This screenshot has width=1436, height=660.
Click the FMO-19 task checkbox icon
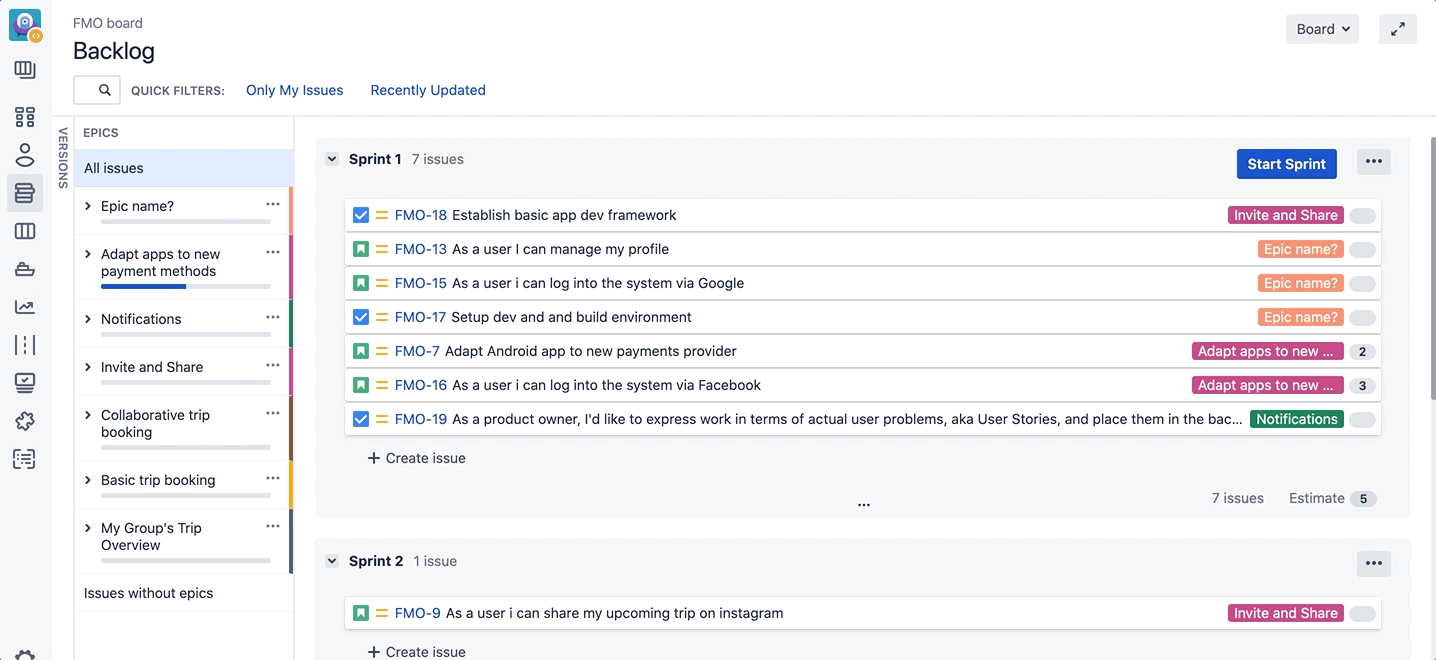coord(361,419)
